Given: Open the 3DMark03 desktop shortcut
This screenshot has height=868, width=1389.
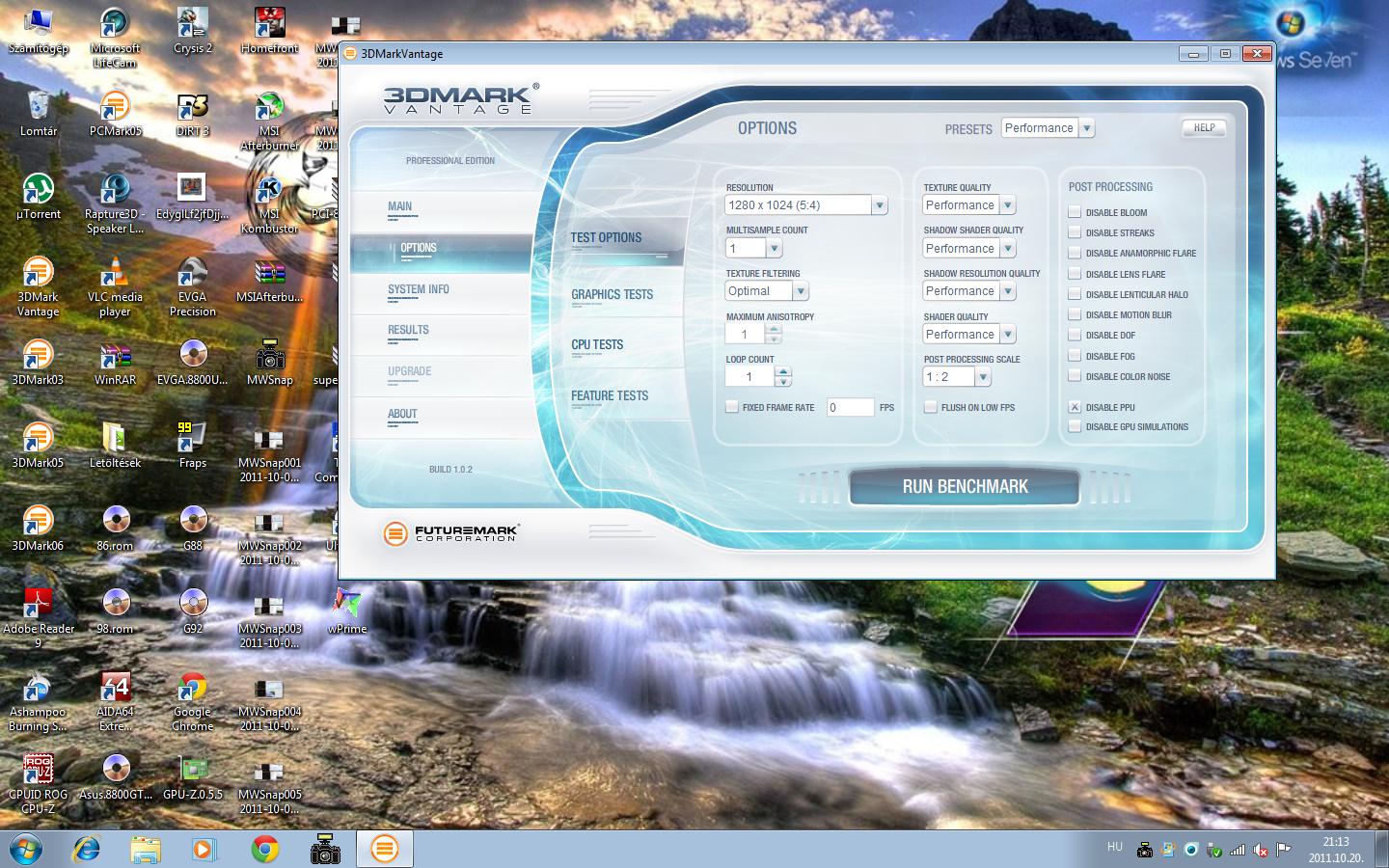Looking at the screenshot, I should pyautogui.click(x=38, y=362).
